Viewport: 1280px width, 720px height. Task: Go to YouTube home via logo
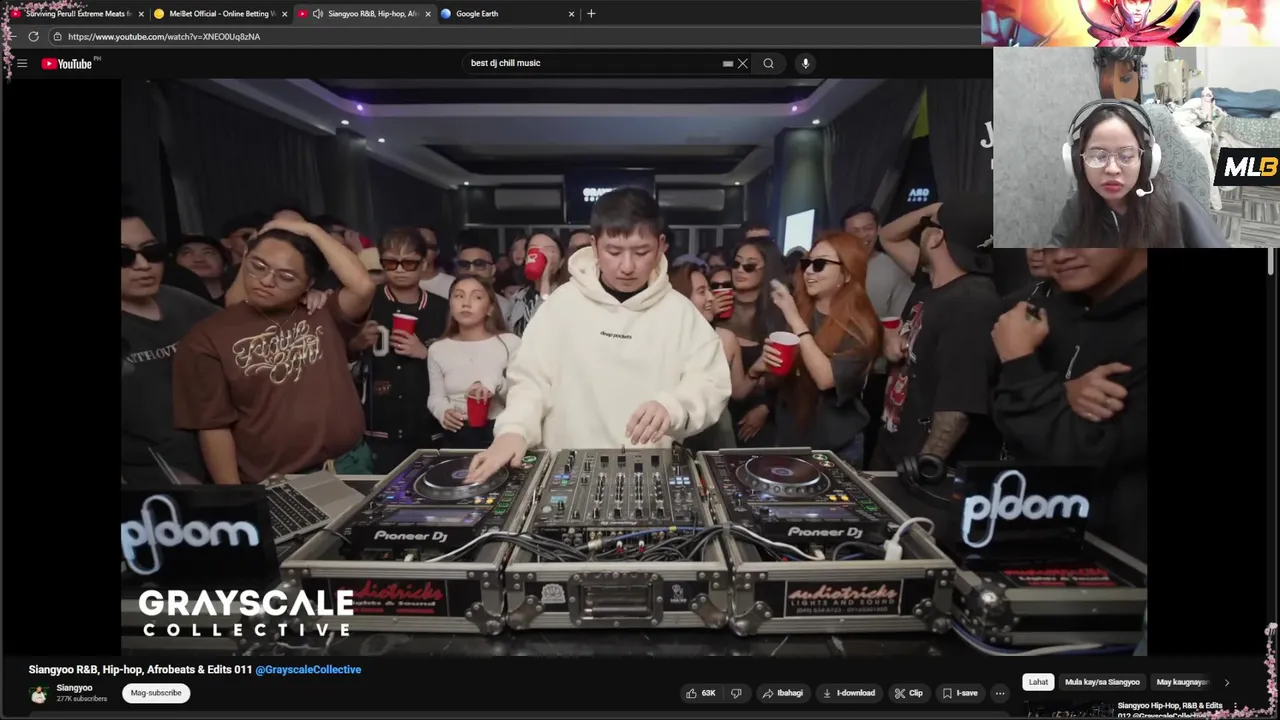(67, 63)
